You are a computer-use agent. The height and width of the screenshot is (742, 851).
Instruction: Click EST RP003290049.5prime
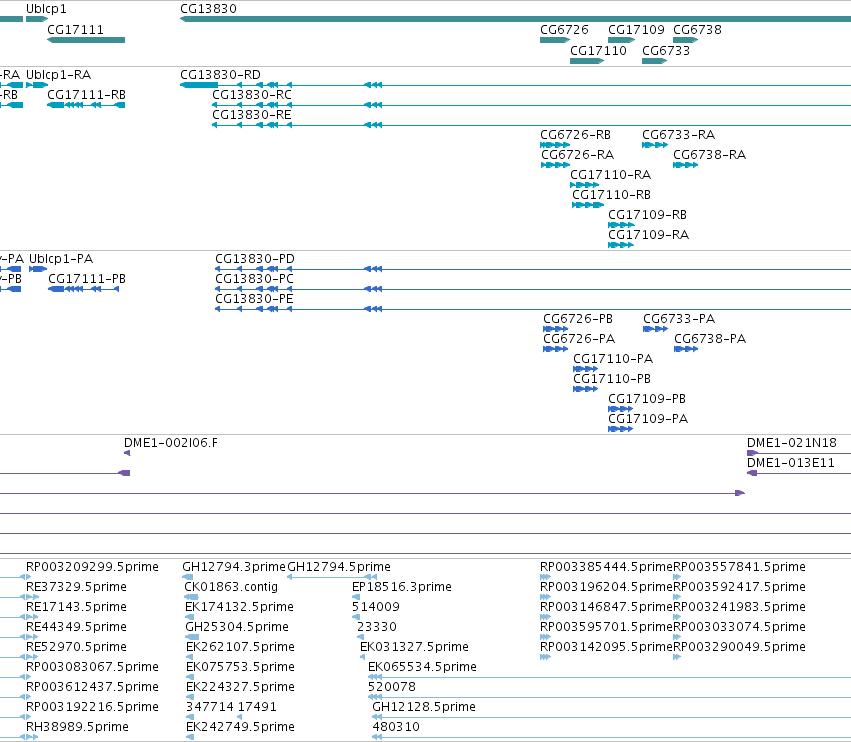point(677,657)
